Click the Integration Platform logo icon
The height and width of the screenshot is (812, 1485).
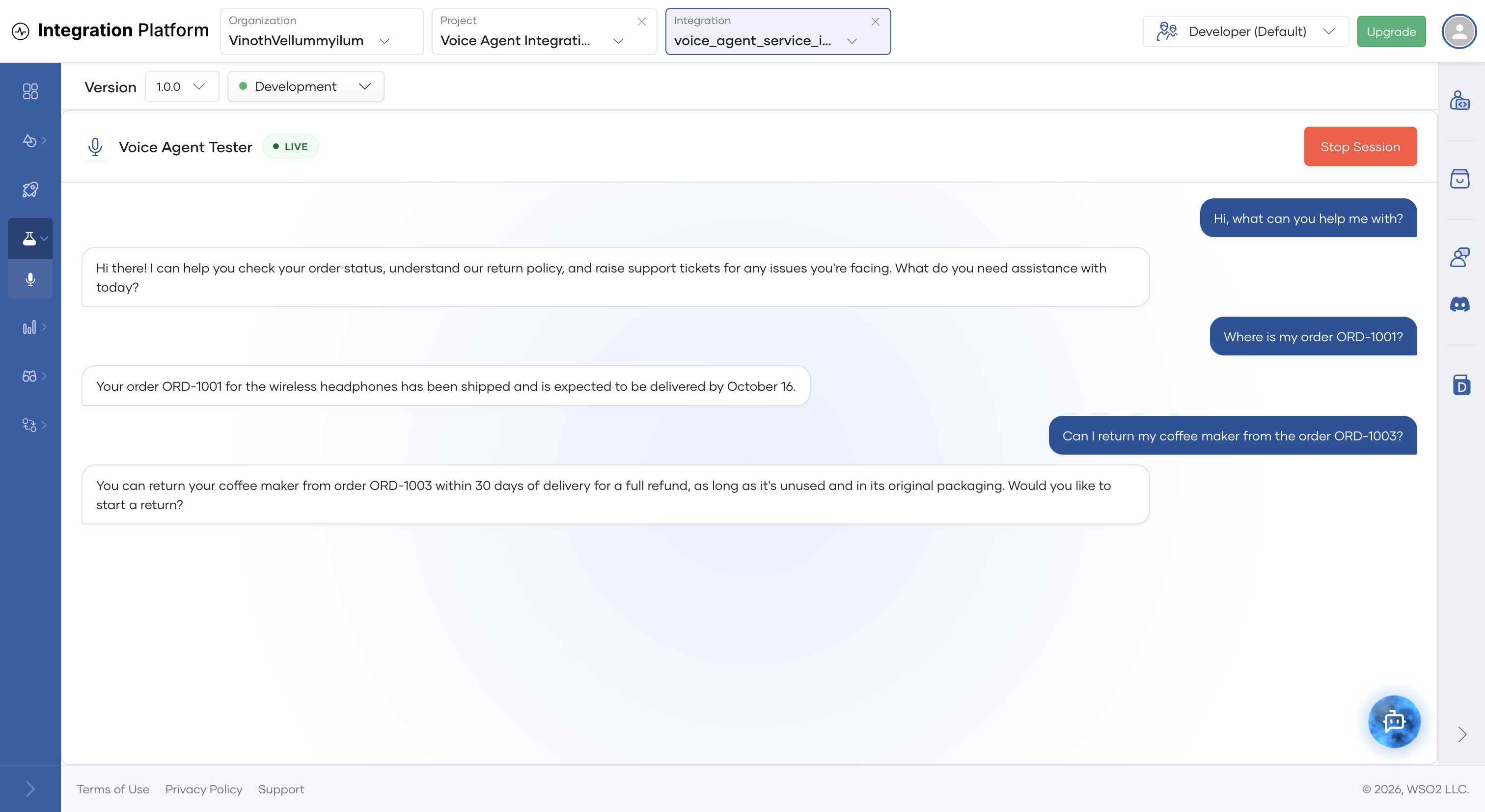(x=20, y=30)
